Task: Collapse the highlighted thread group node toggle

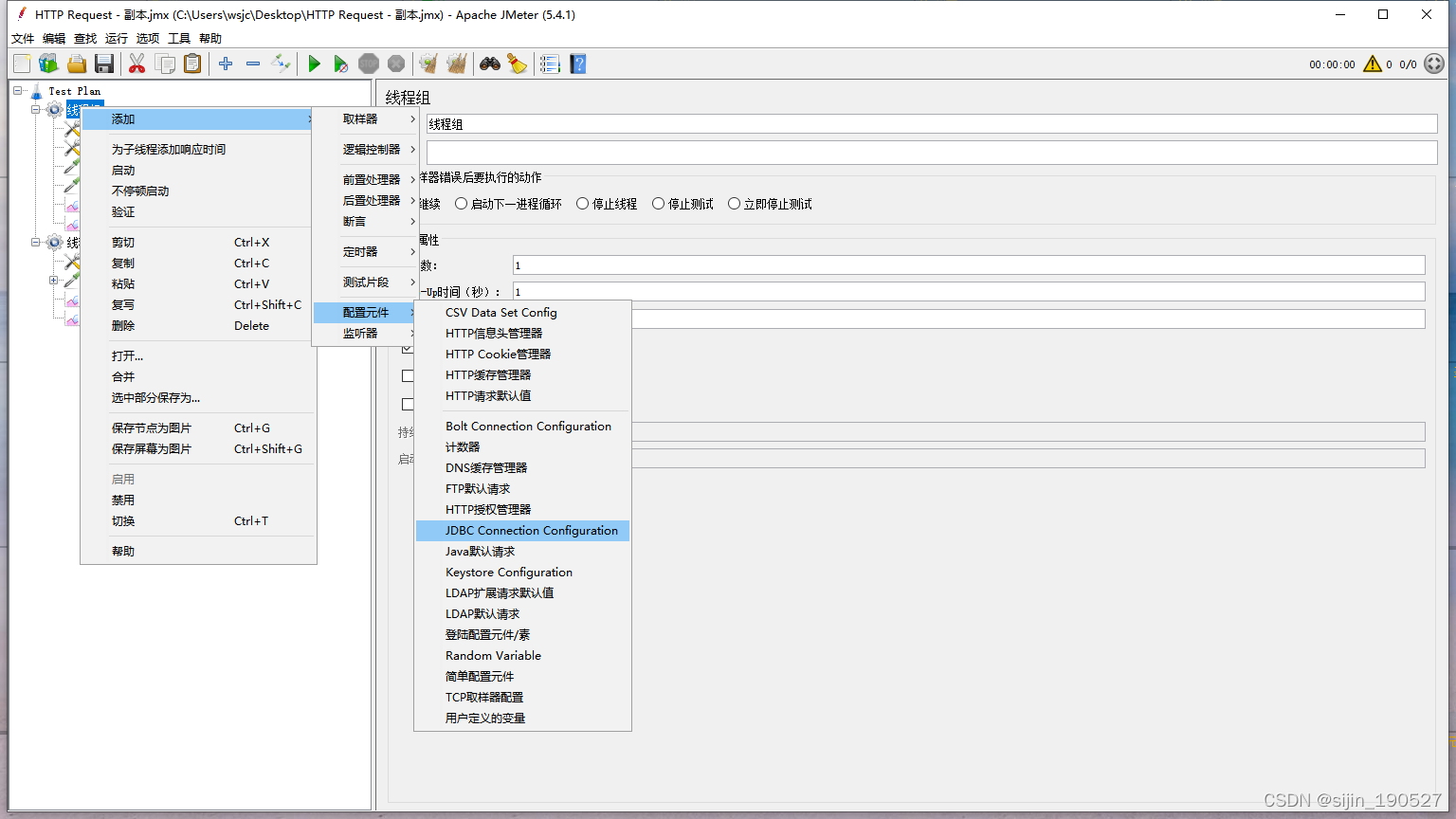Action: click(36, 109)
